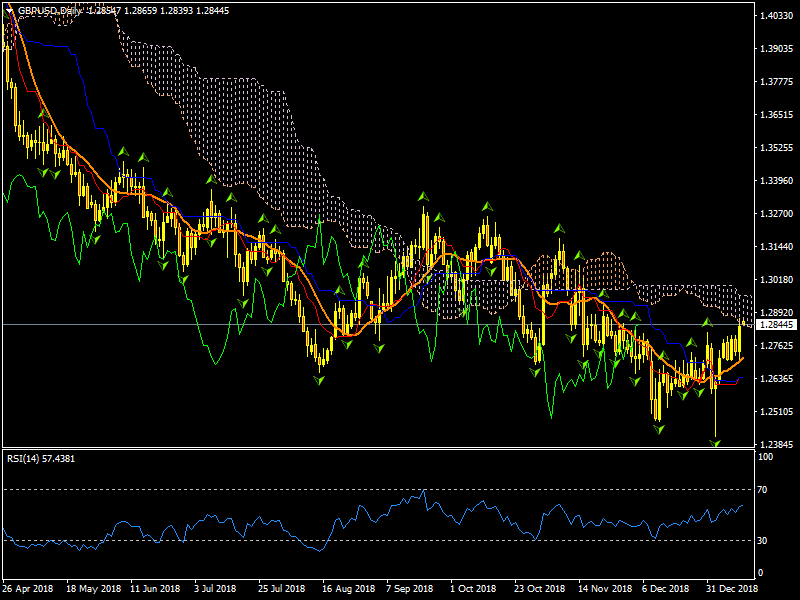The width and height of the screenshot is (800, 600).
Task: Click the RSI(14) 57.4381 indicator label
Action: 41,458
